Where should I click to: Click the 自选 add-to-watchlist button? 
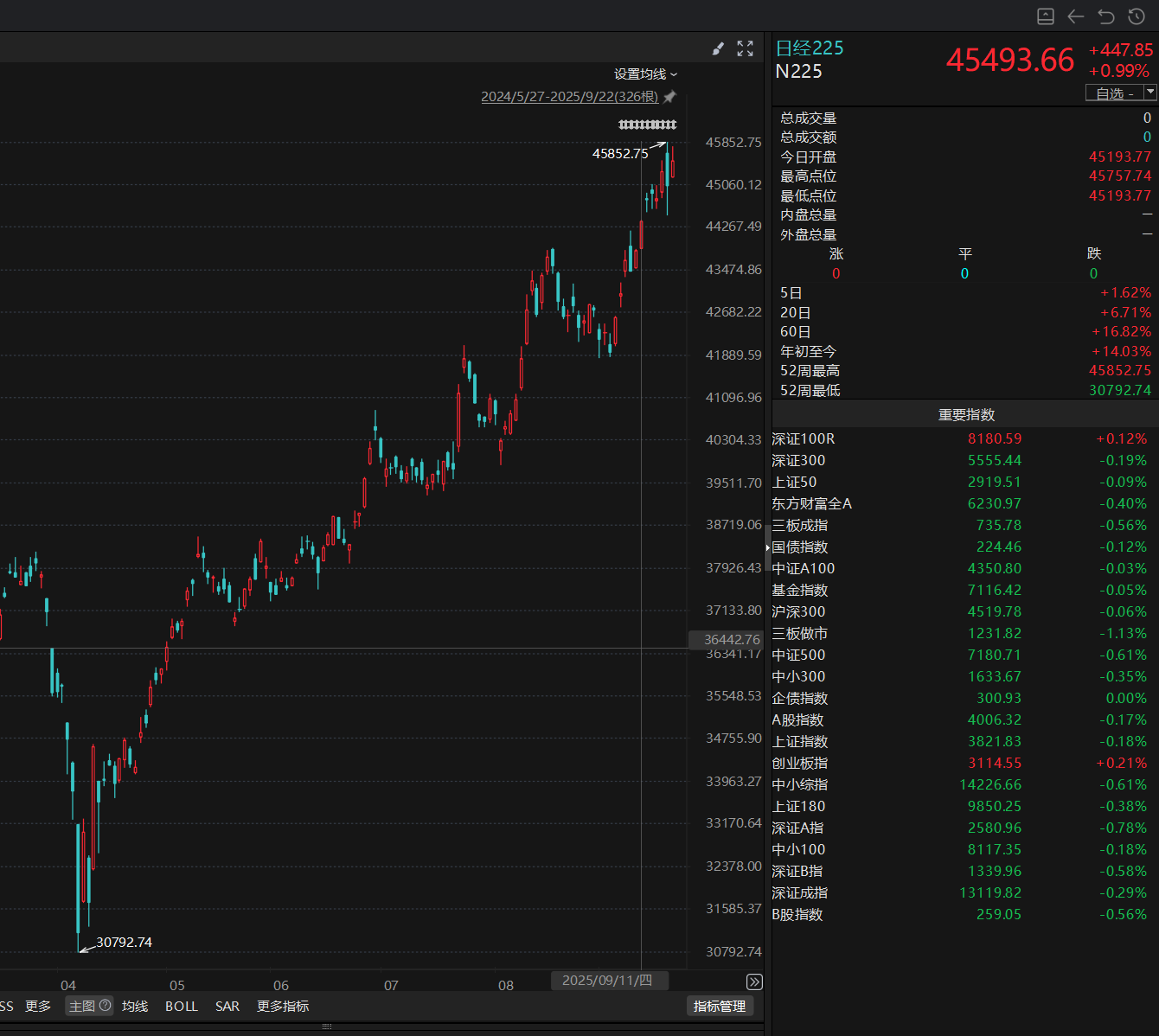click(x=1114, y=93)
